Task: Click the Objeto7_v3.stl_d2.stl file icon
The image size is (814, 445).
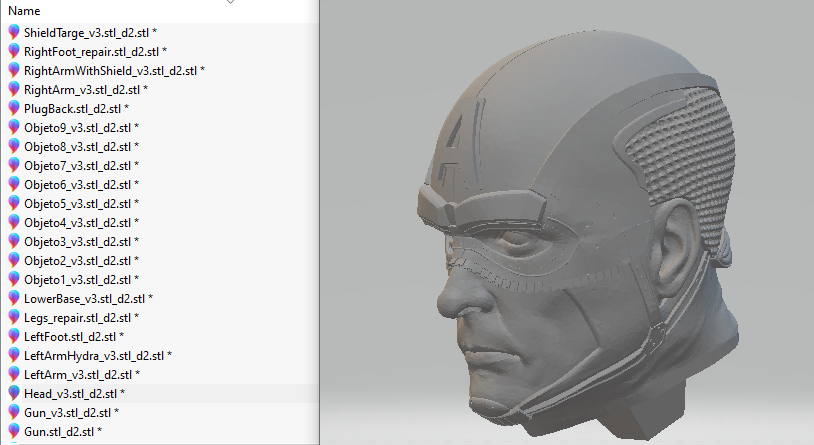Action: [14, 166]
